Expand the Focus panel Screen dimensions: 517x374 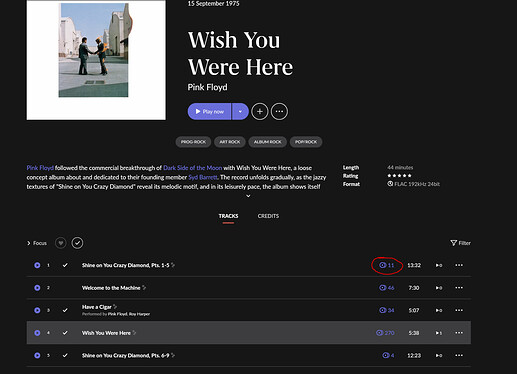(37, 243)
